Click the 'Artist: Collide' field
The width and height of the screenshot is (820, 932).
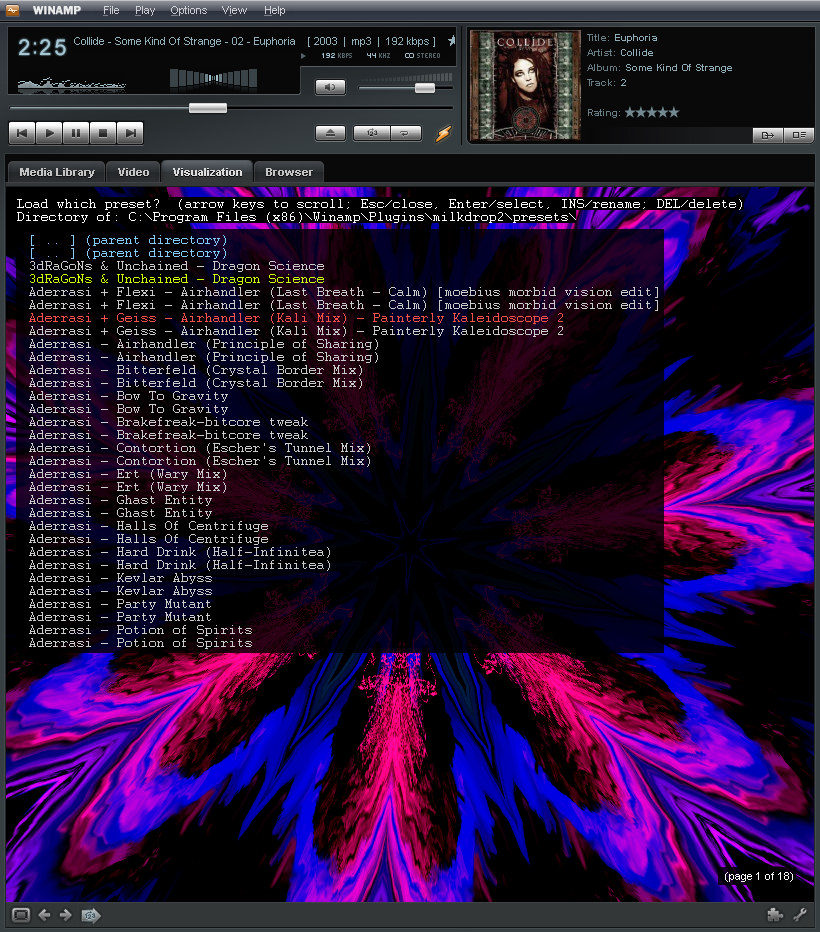pyautogui.click(x=620, y=52)
